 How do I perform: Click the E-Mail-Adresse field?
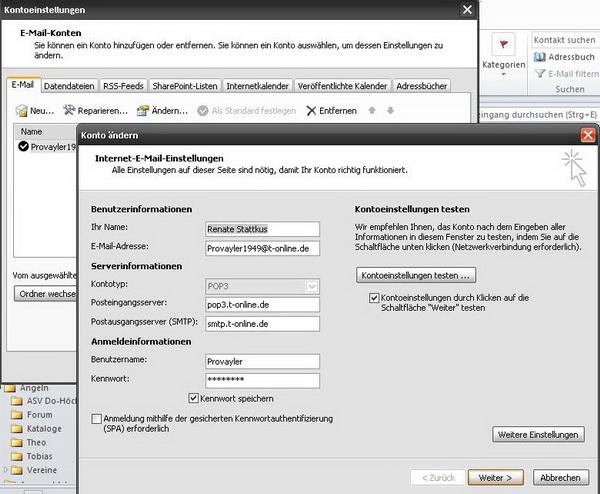pyautogui.click(x=262, y=248)
